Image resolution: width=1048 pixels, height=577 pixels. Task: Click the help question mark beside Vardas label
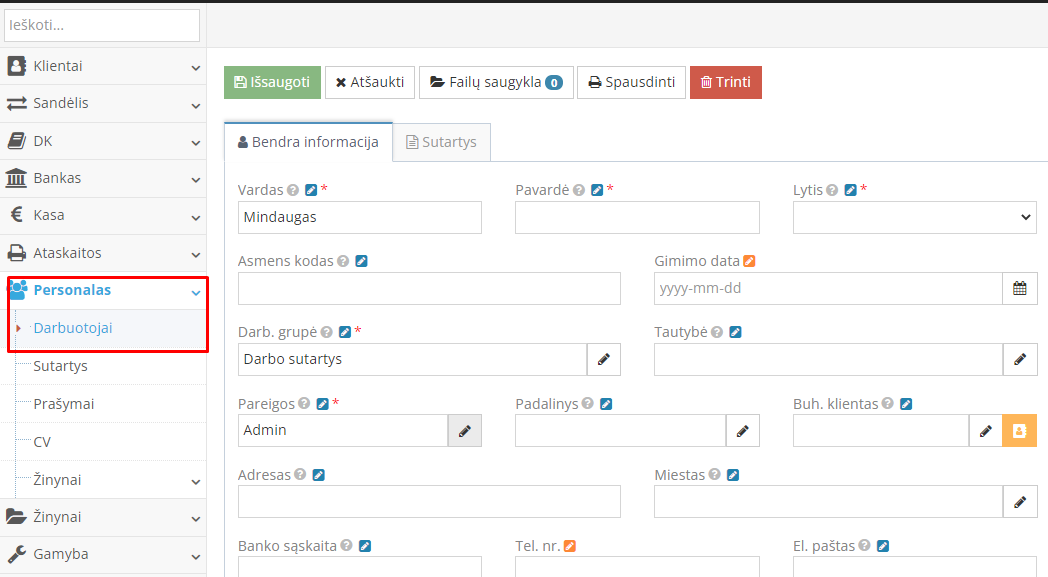click(x=293, y=190)
